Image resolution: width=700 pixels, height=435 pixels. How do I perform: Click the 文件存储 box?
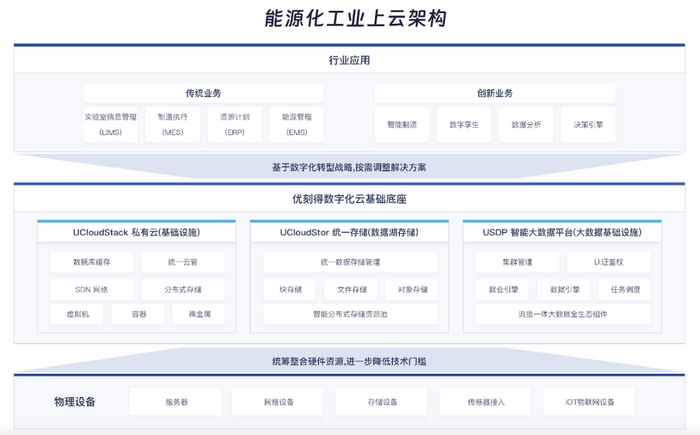tap(351, 289)
